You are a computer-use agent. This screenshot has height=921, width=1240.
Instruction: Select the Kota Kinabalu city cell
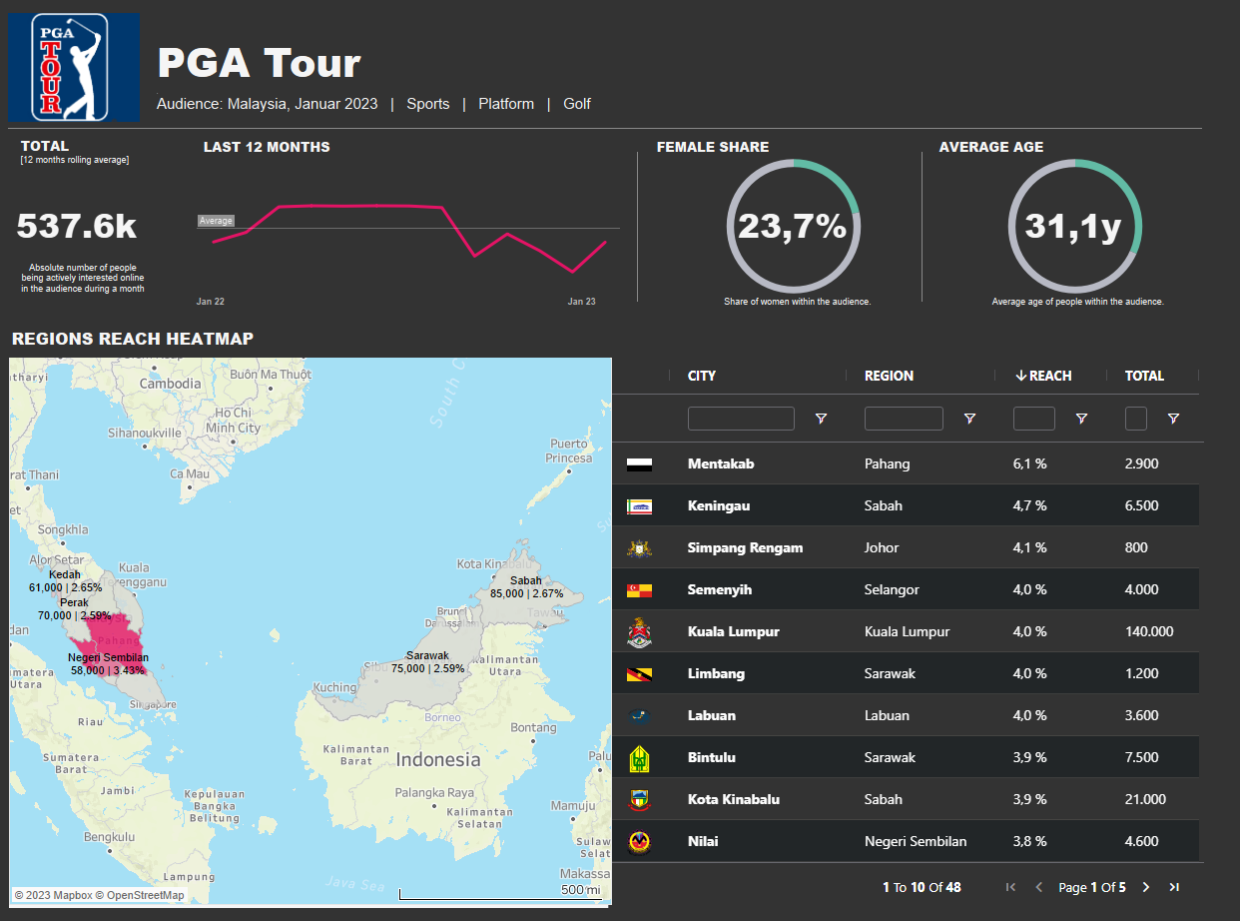coord(734,800)
